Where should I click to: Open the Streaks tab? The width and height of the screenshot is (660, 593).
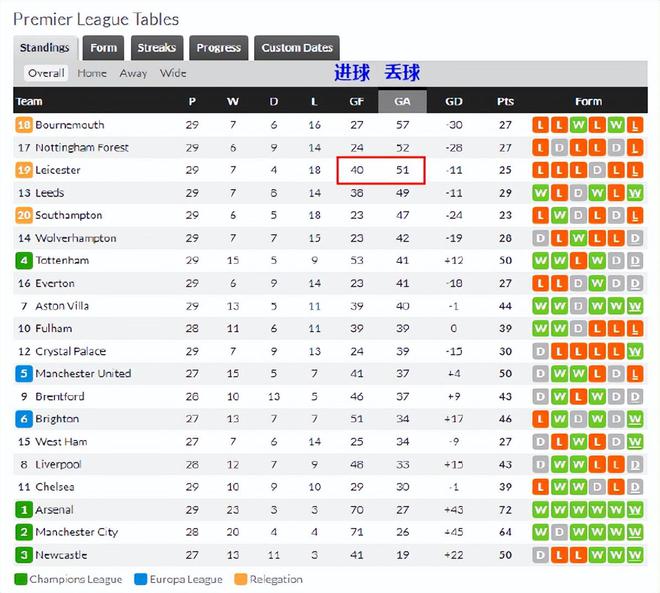(x=156, y=48)
